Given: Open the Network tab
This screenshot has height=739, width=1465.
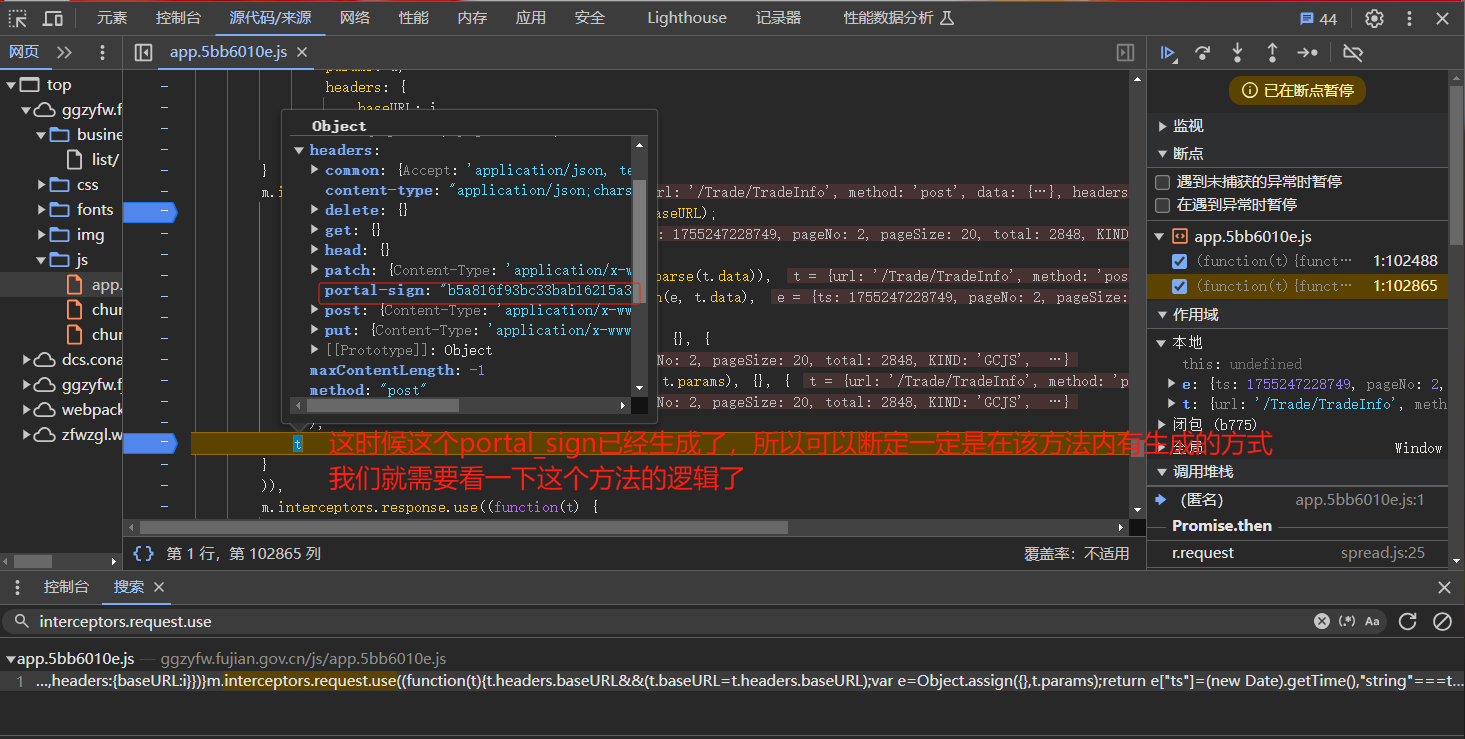Looking at the screenshot, I should (x=354, y=18).
